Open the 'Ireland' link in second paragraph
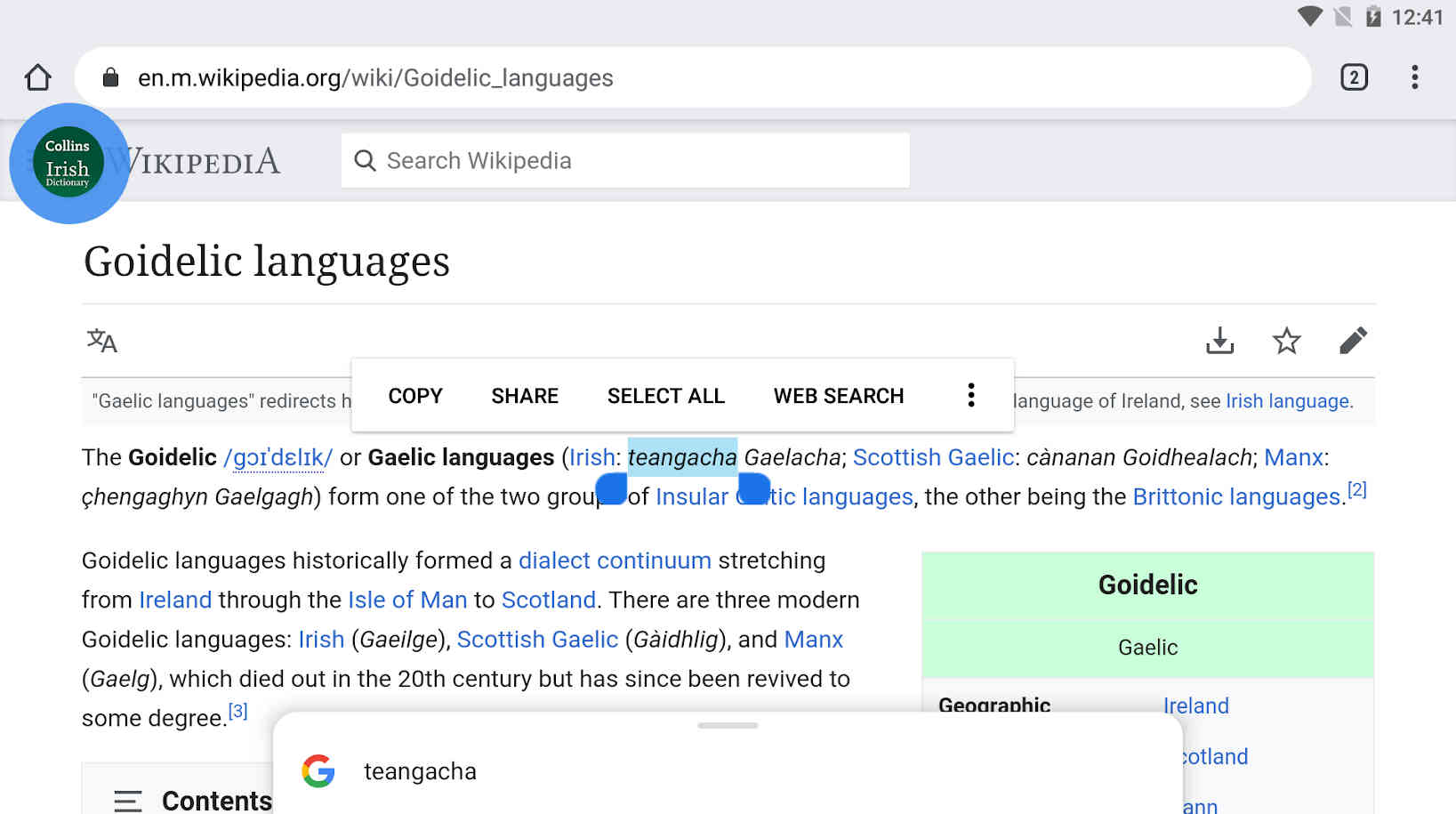Image resolution: width=1456 pixels, height=814 pixels. point(175,600)
